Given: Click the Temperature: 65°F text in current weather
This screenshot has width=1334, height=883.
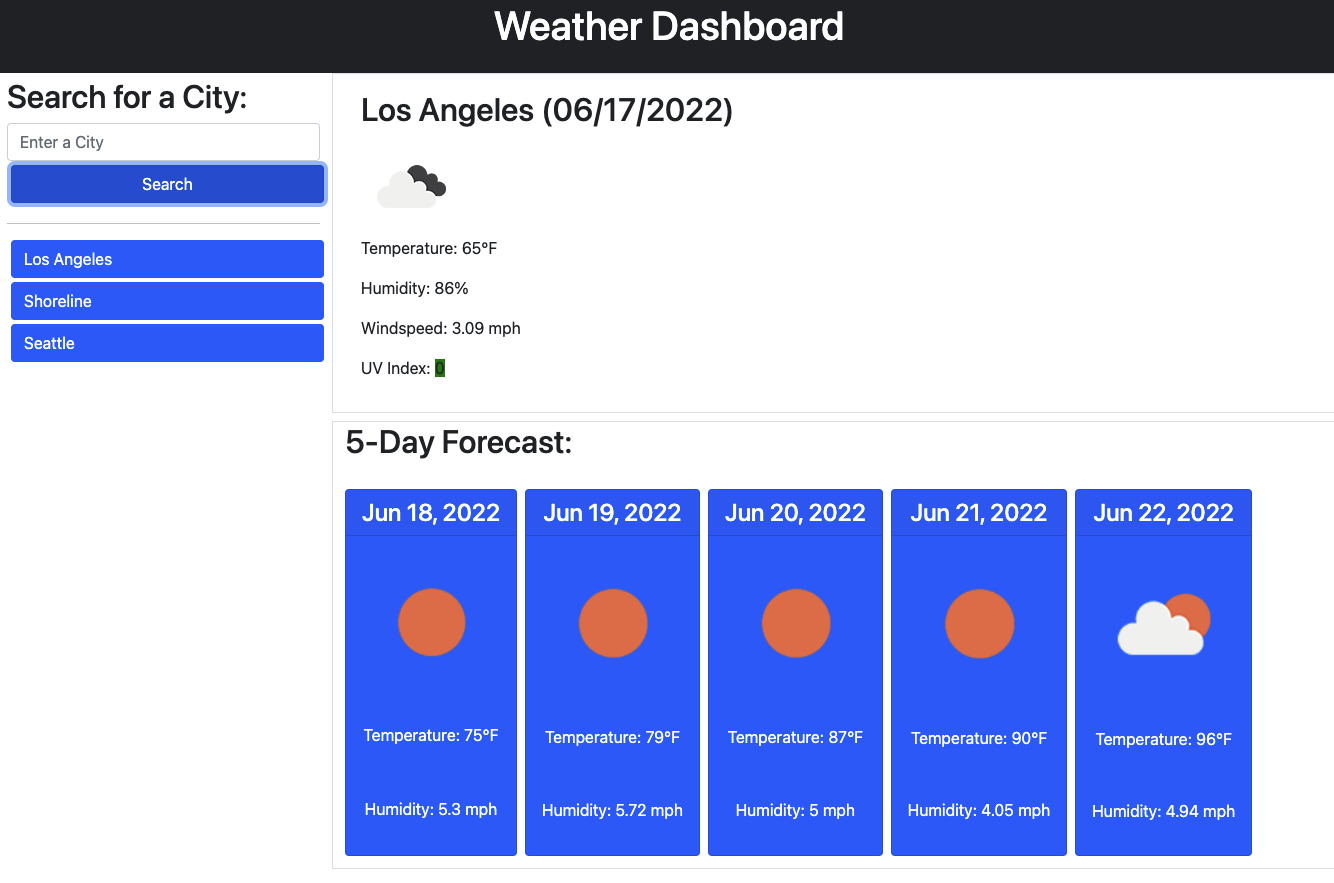Looking at the screenshot, I should [x=429, y=248].
